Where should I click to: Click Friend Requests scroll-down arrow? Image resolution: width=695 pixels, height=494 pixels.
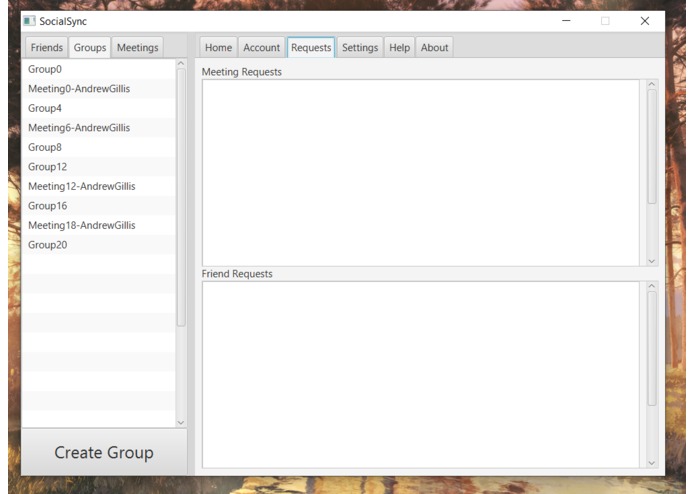pos(652,463)
